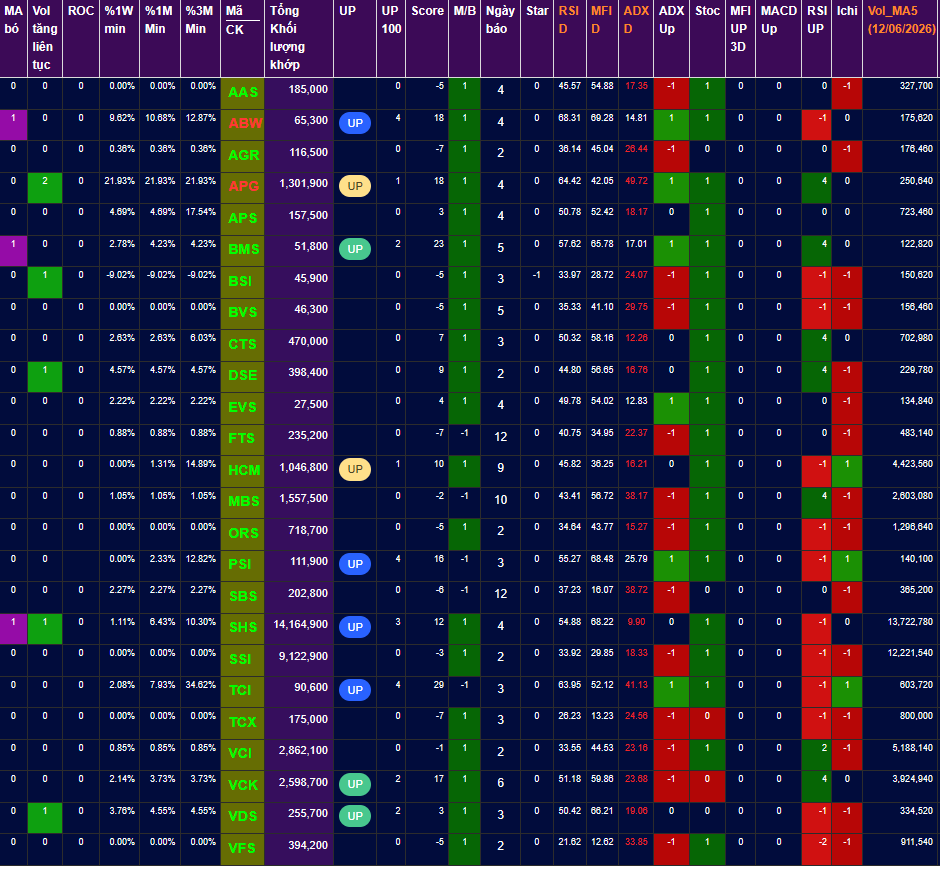The height and width of the screenshot is (870, 940).
Task: Select the ORS ticker symbol
Action: 243,533
